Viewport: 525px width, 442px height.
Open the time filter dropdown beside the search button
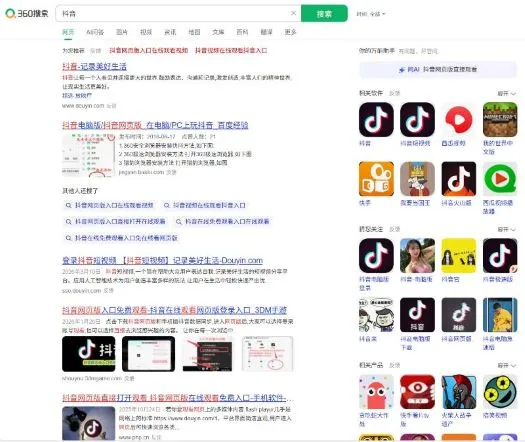pyautogui.click(x=371, y=14)
